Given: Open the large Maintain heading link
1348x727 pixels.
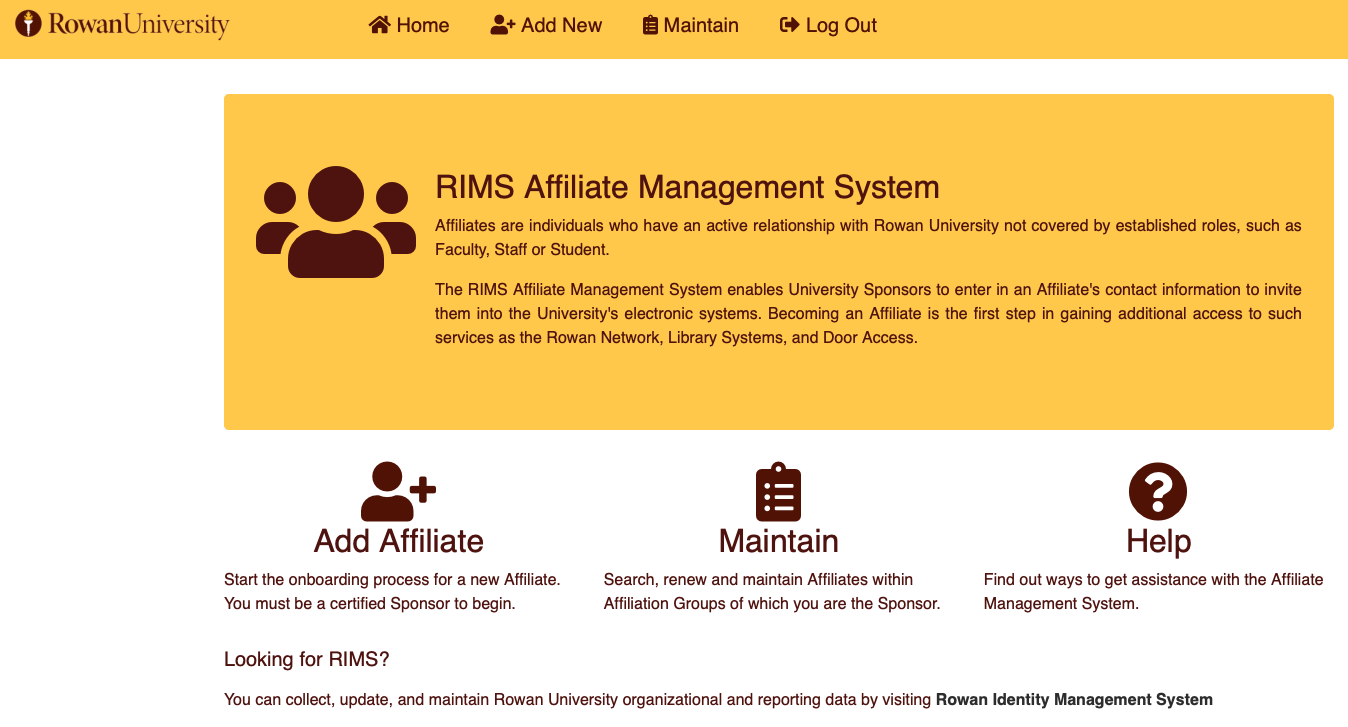Looking at the screenshot, I should pyautogui.click(x=778, y=541).
